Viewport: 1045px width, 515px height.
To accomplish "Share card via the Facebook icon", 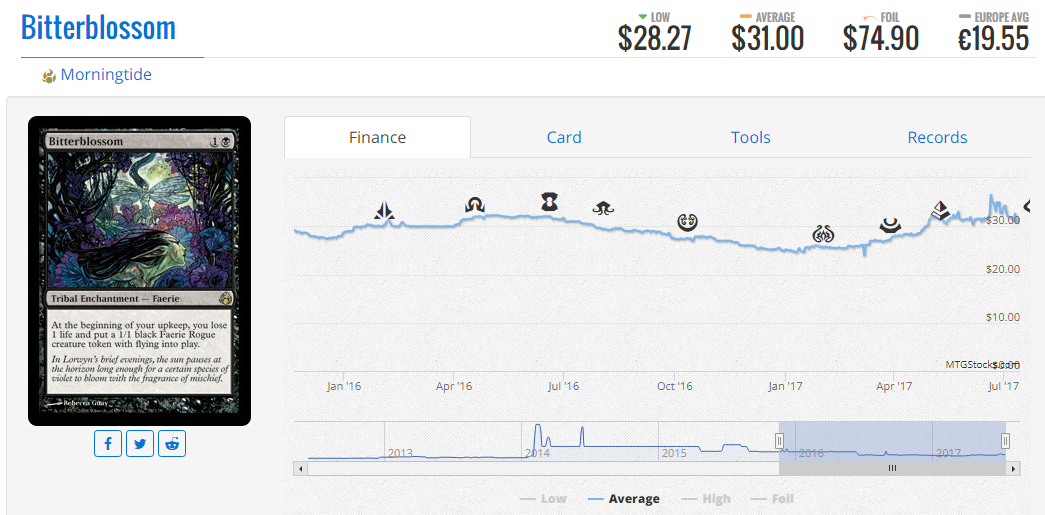I will coord(108,444).
